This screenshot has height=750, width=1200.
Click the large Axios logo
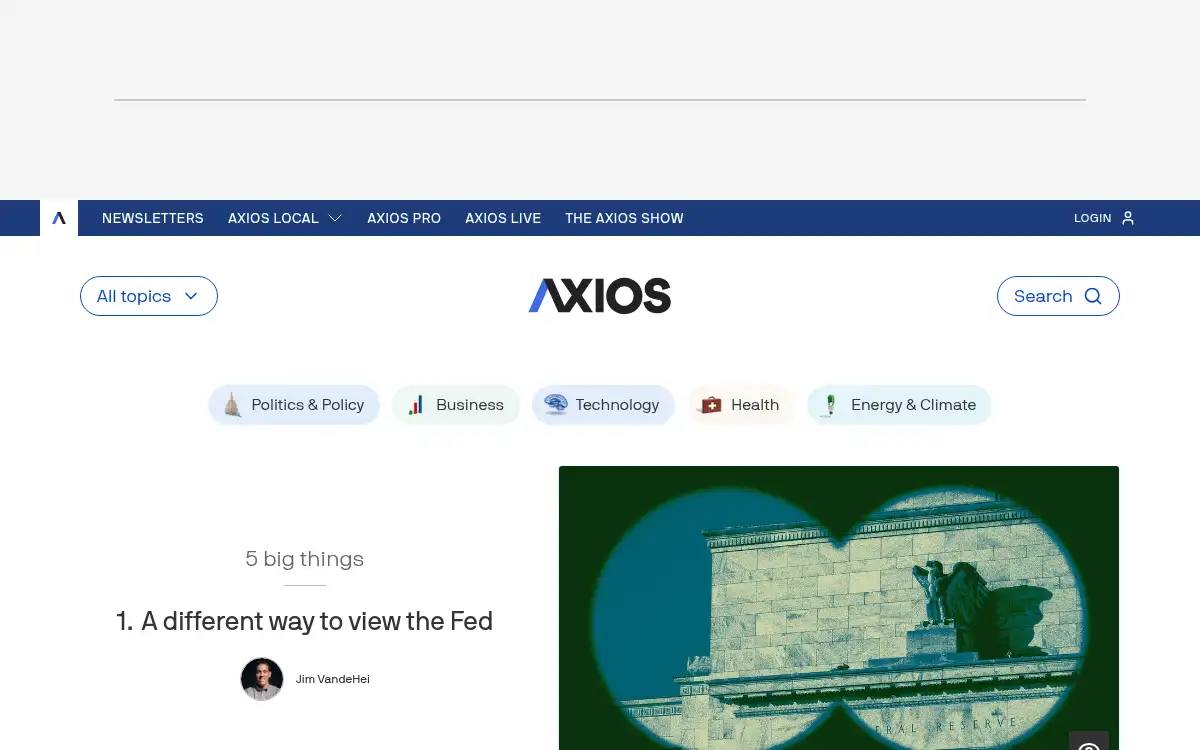coord(600,296)
